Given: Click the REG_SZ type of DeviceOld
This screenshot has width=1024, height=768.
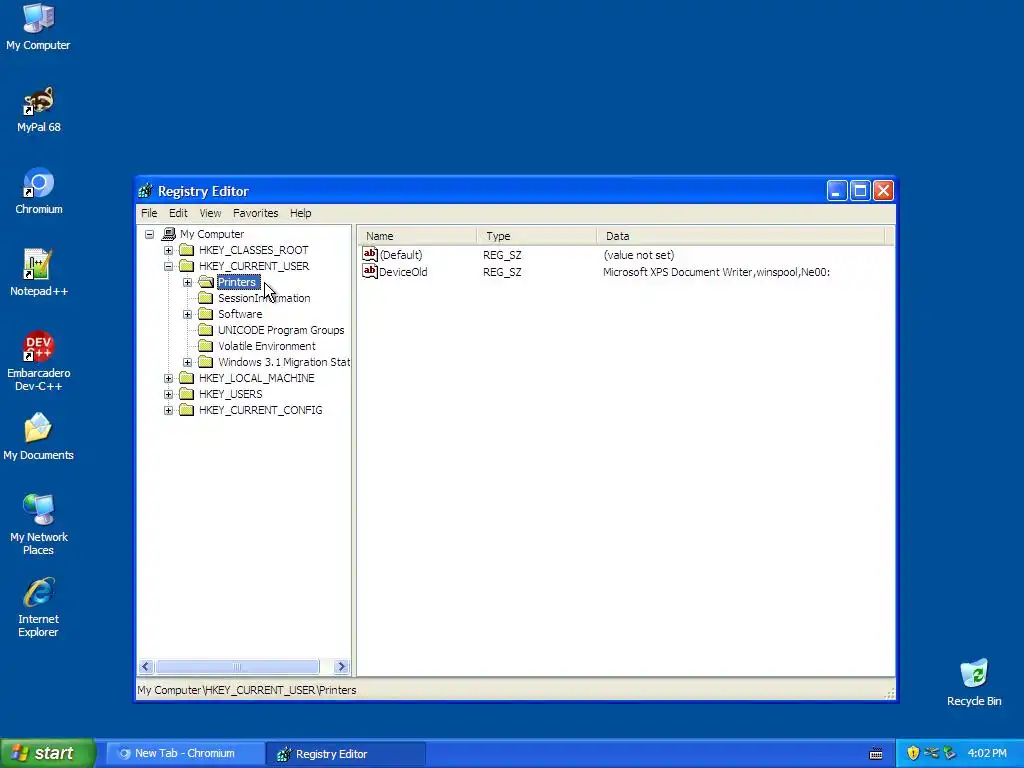Looking at the screenshot, I should pos(502,272).
